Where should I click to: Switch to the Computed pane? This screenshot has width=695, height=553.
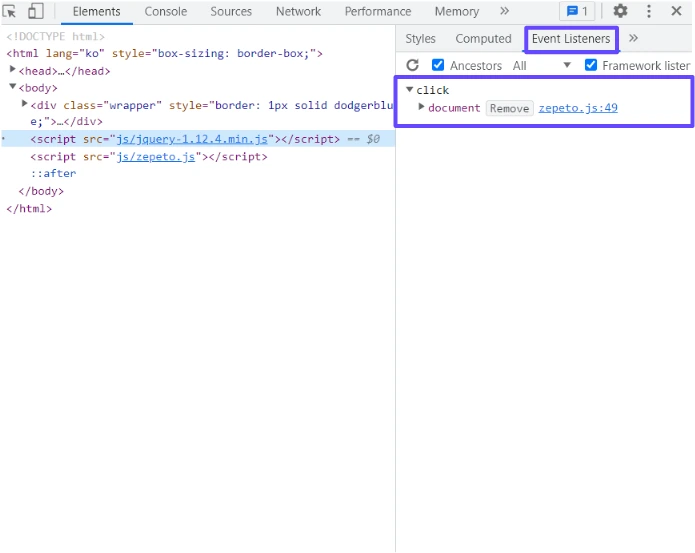point(483,39)
